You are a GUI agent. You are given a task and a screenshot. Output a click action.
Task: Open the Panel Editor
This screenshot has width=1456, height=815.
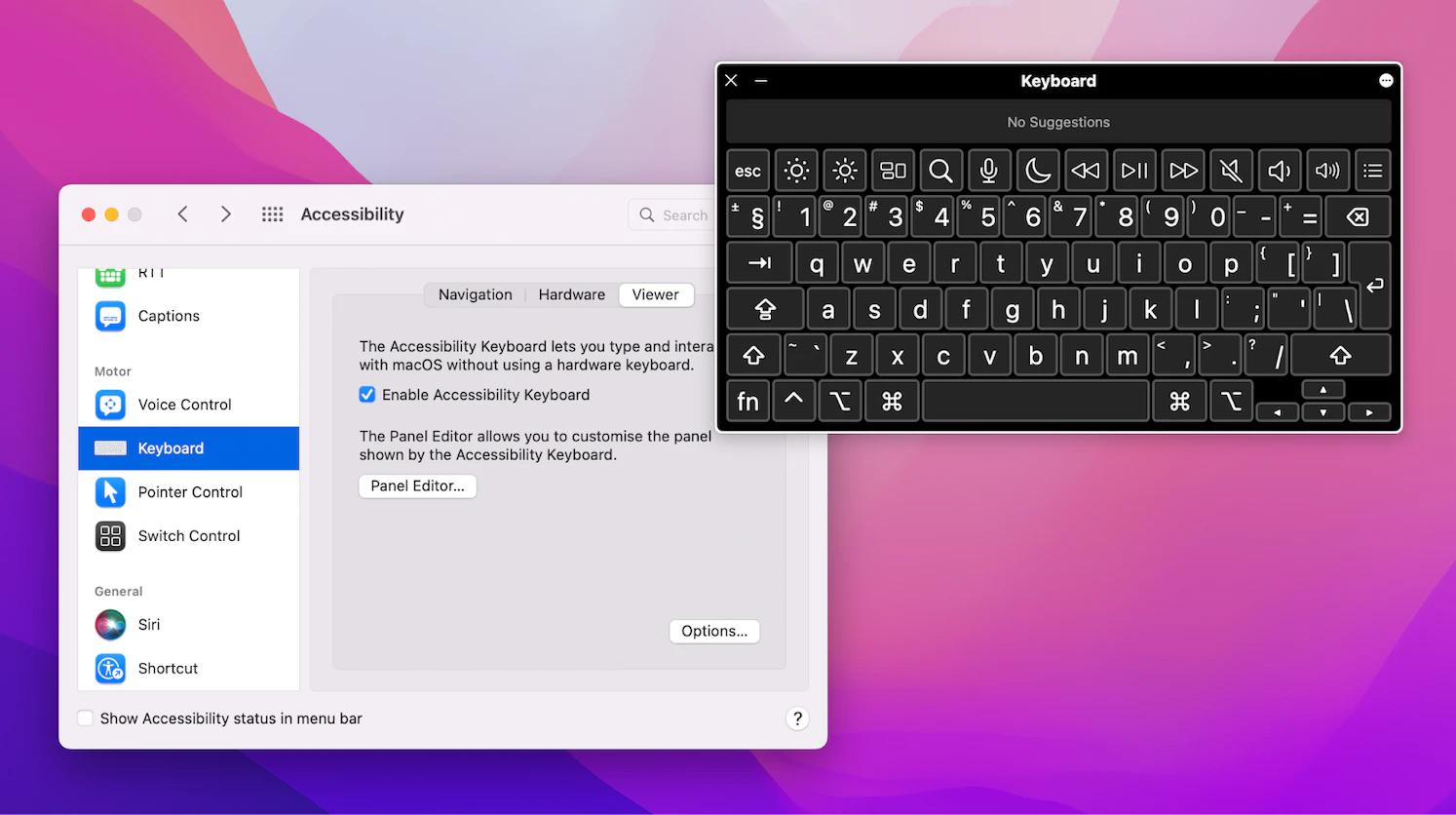[417, 485]
